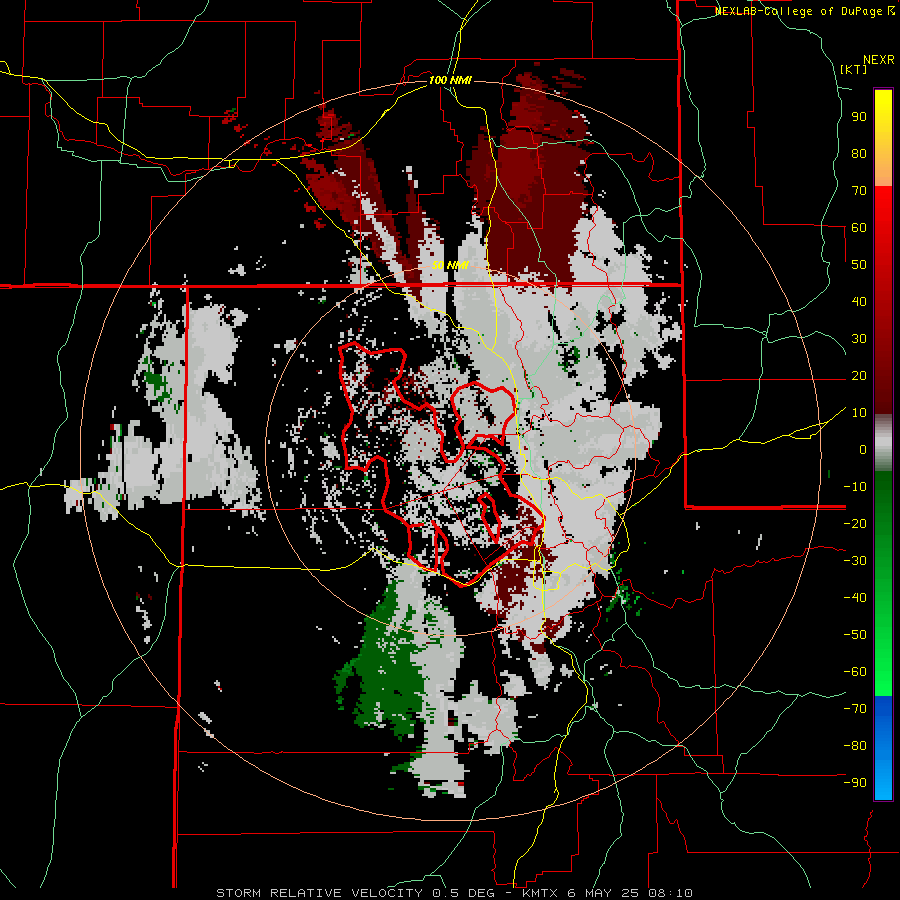Click the 0 value on the velocity scale
This screenshot has height=900, width=900.
pyautogui.click(x=863, y=449)
